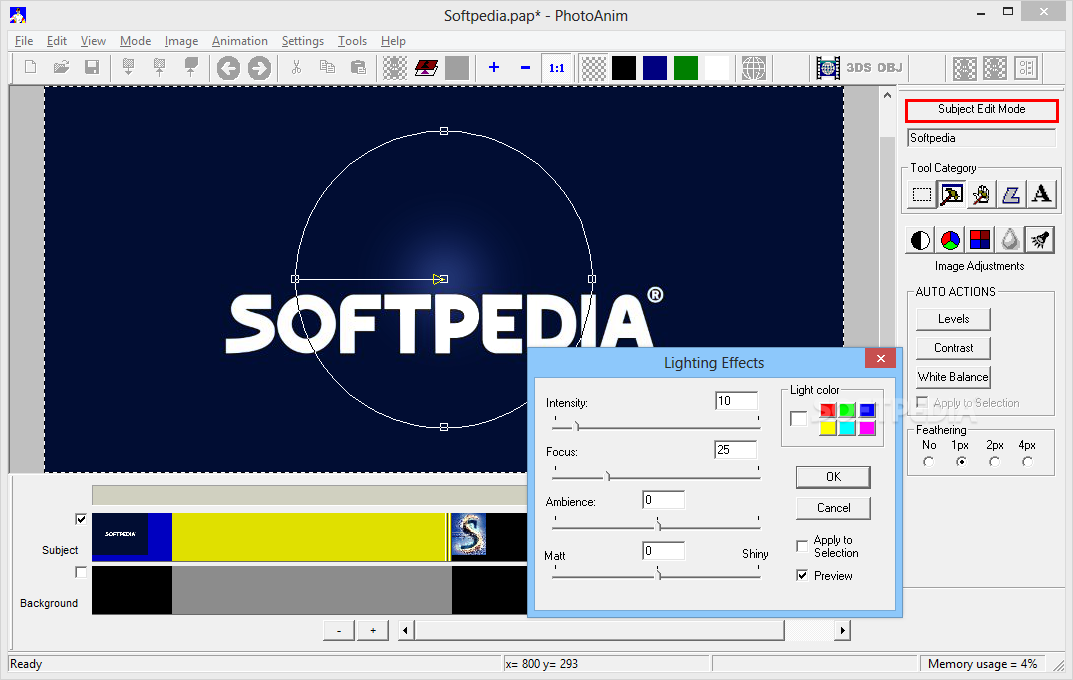1073x680 pixels.
Task: Click the water drop blur adjustment icon
Action: coord(1010,240)
